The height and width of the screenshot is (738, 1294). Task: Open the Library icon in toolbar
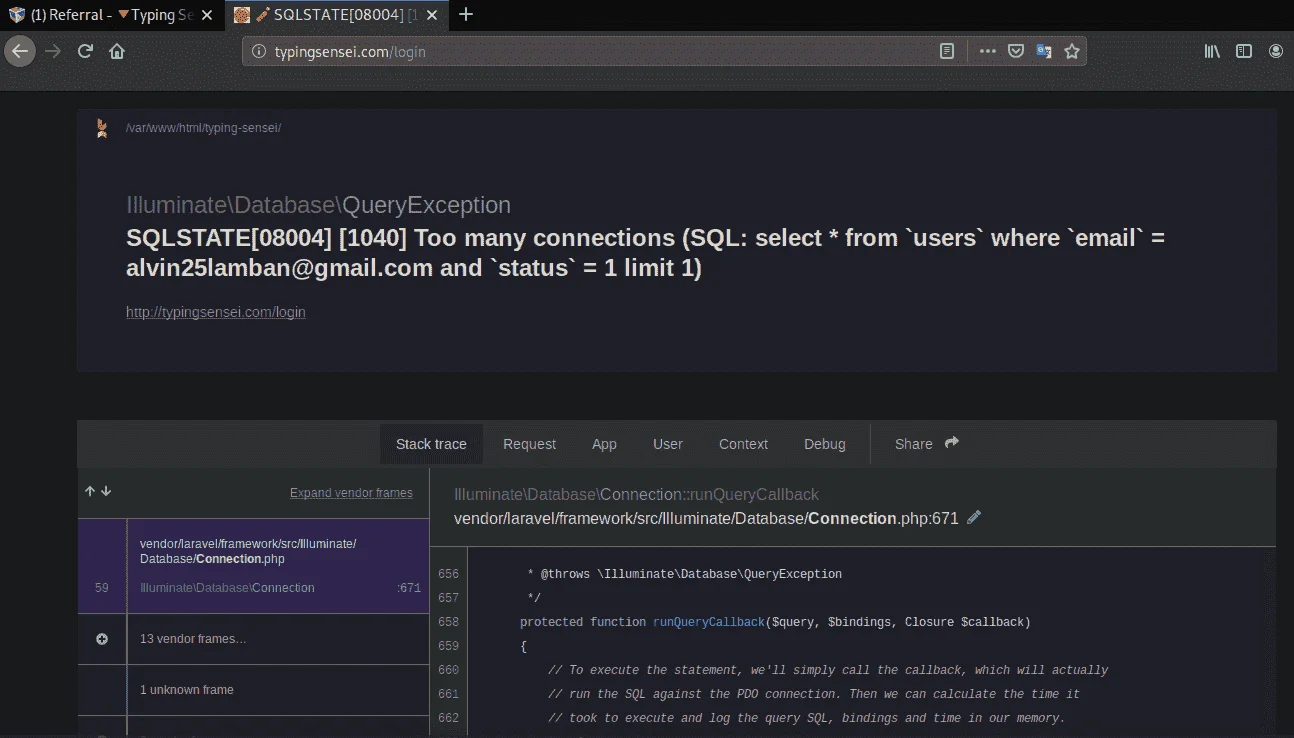click(1212, 51)
